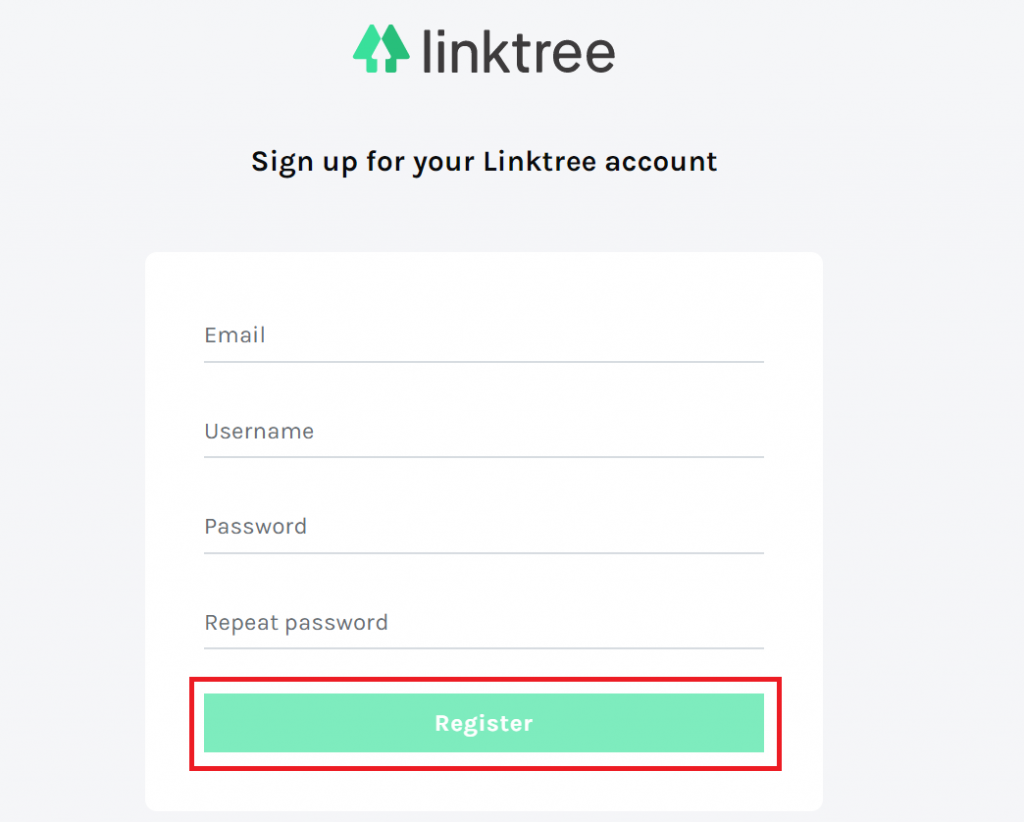Focus the Password input field
Screen dimensions: 1024x822
pos(484,527)
